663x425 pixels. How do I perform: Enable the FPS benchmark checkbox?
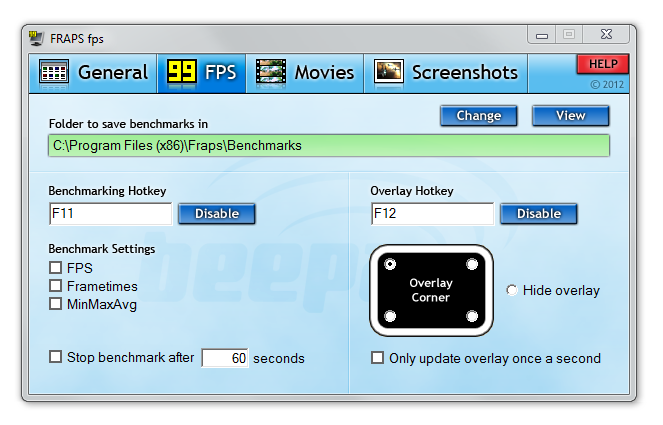pyautogui.click(x=55, y=268)
